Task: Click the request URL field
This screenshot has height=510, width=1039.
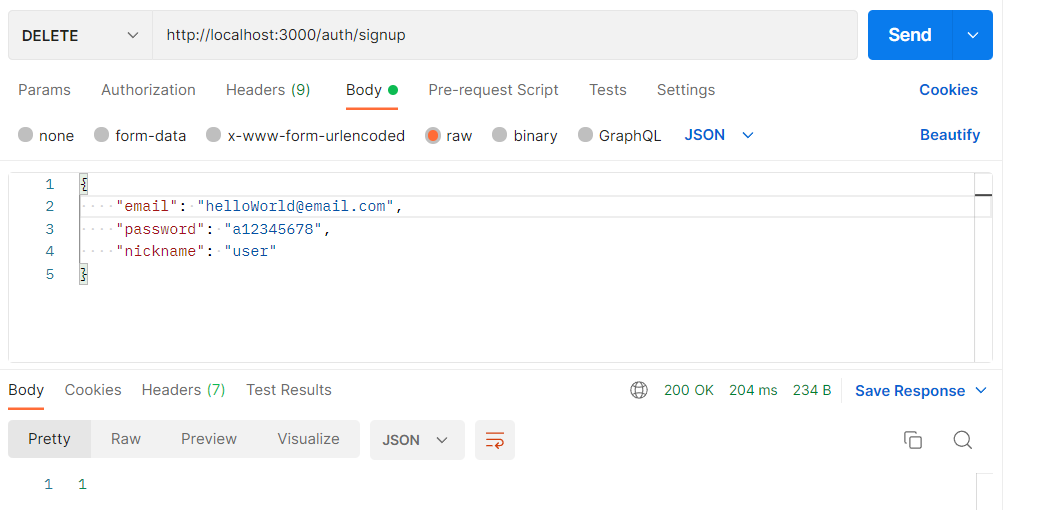Action: [505, 35]
